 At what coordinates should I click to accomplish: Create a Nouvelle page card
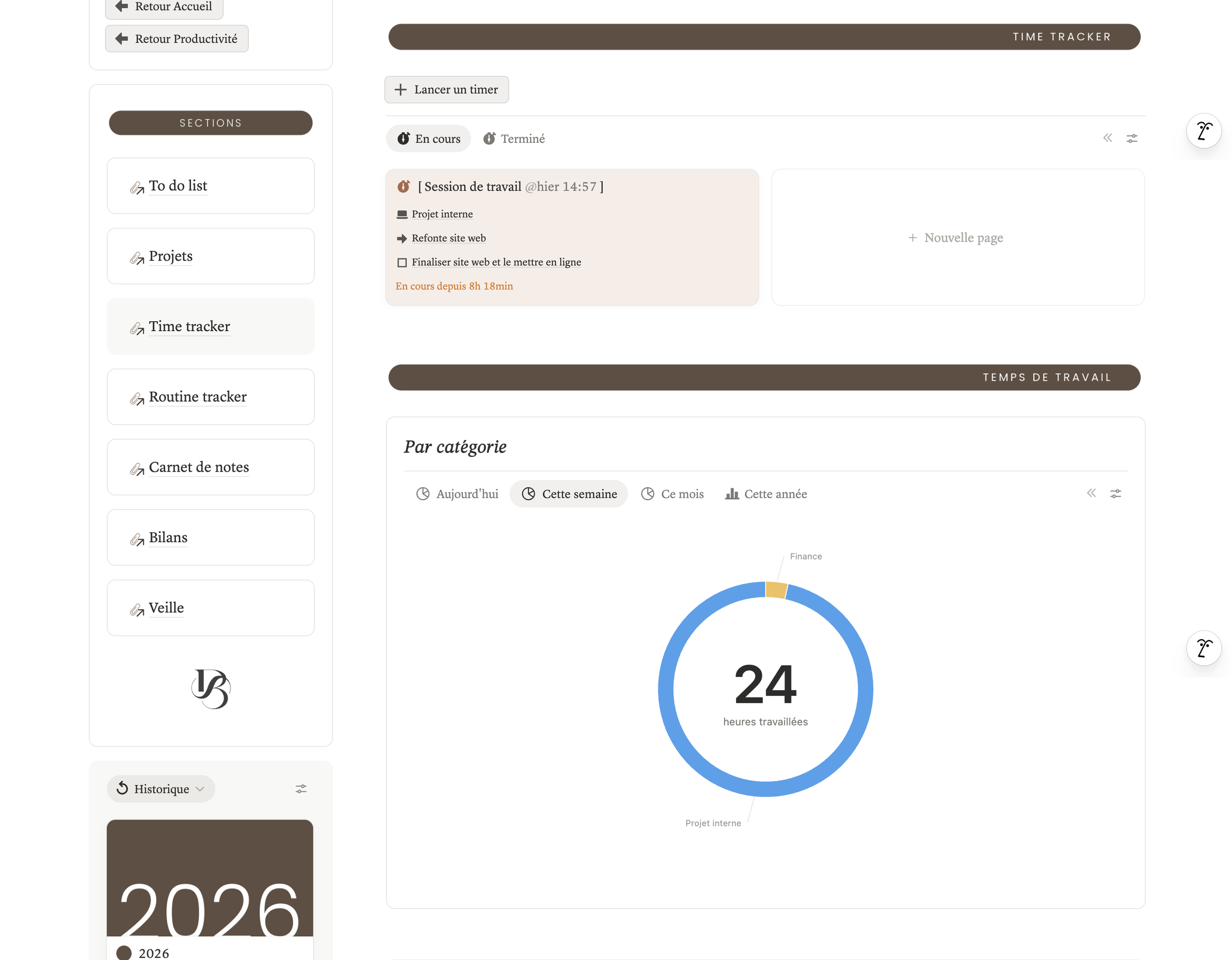958,238
